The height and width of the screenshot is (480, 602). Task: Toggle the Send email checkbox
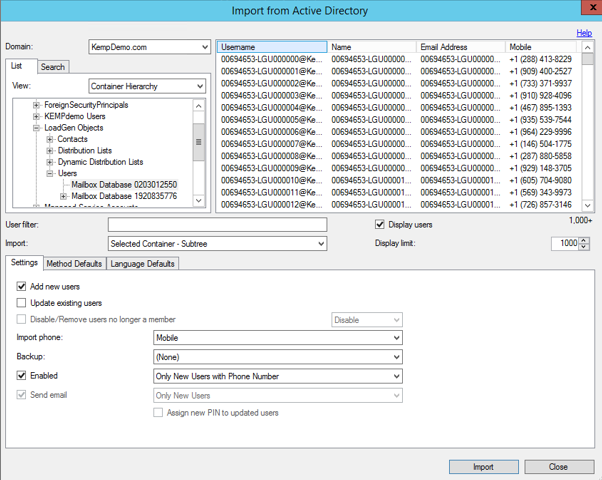pos(22,395)
